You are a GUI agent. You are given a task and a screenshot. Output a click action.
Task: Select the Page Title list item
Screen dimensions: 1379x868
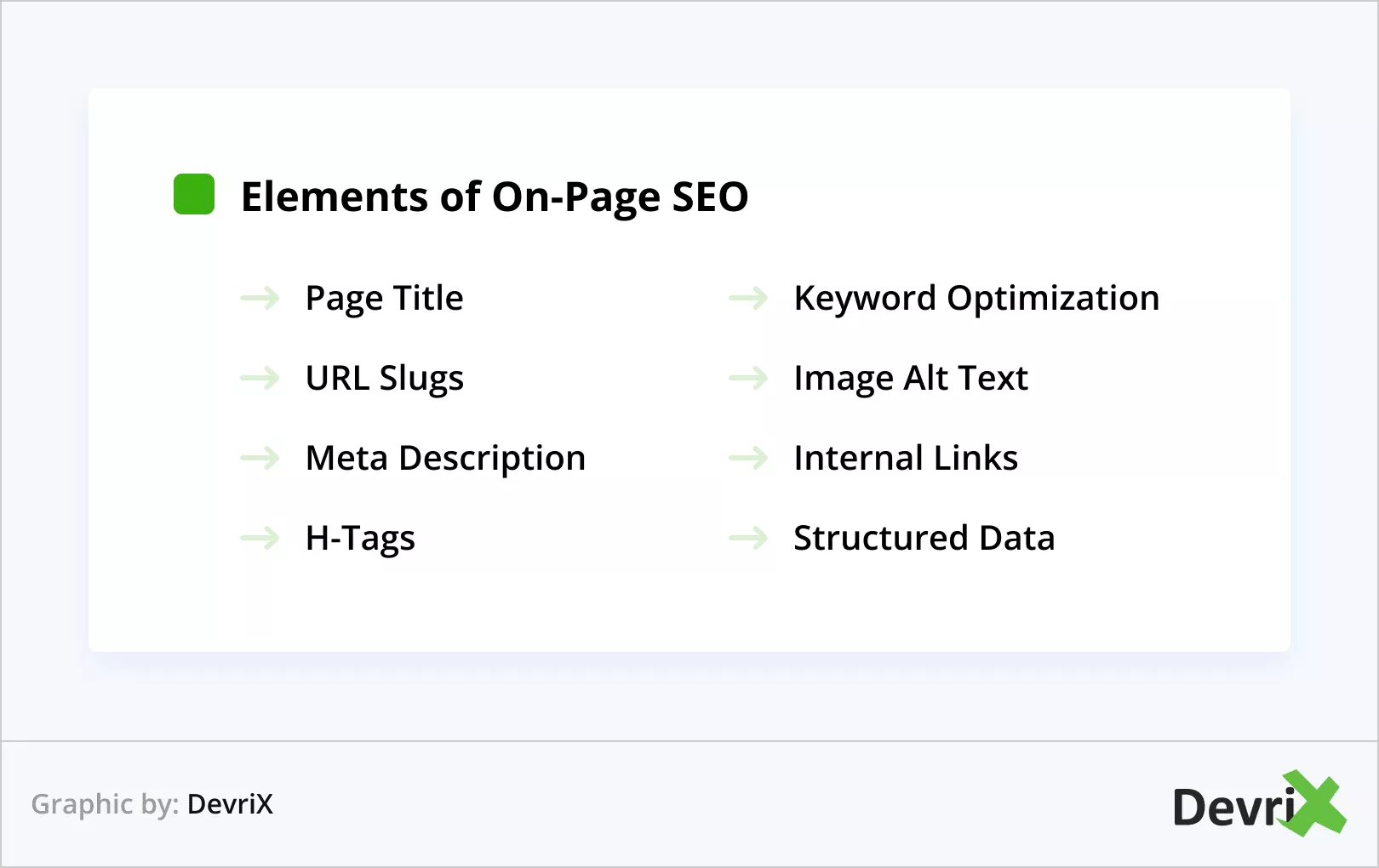click(x=385, y=299)
